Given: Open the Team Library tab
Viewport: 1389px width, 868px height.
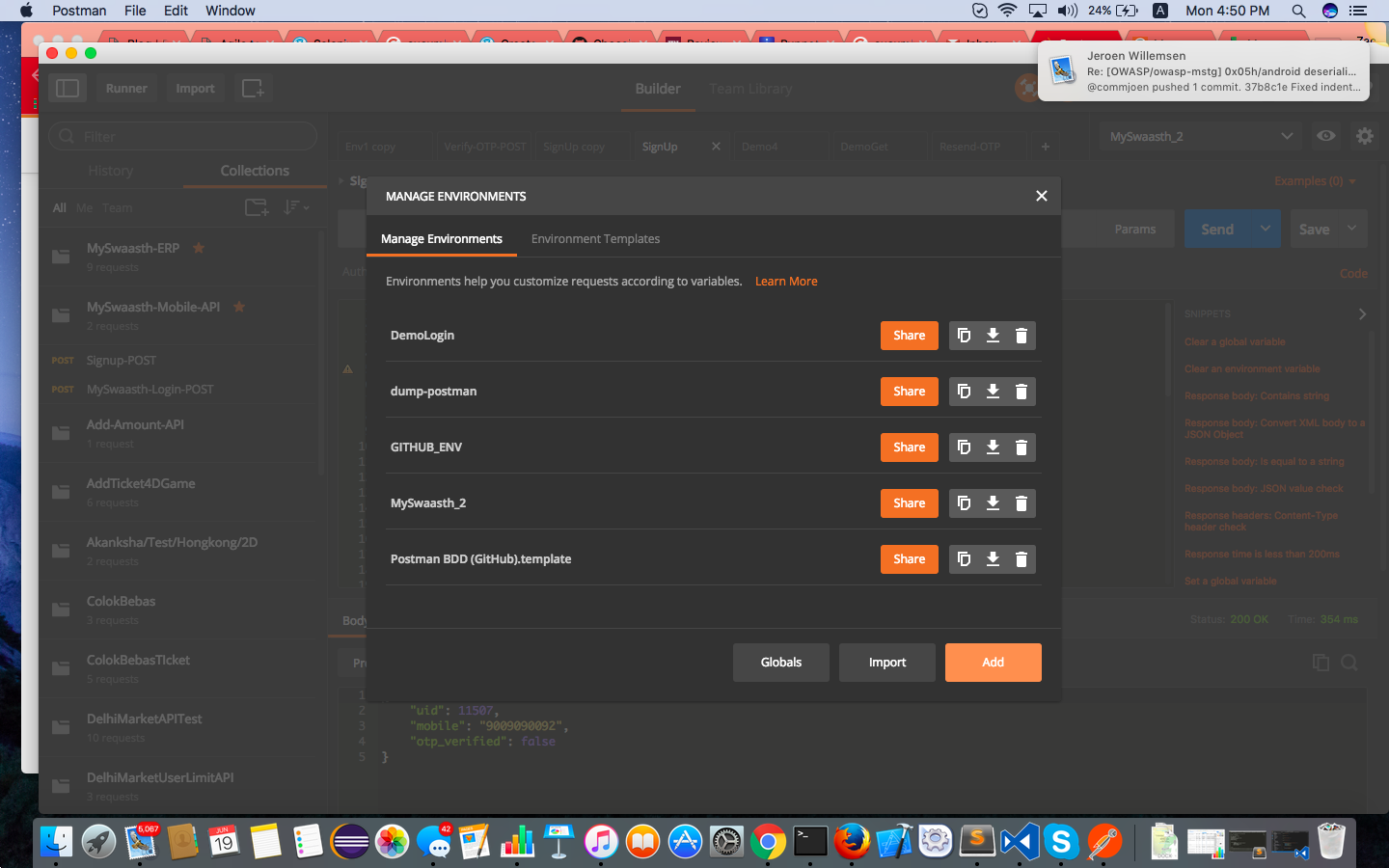Looking at the screenshot, I should click(x=750, y=89).
